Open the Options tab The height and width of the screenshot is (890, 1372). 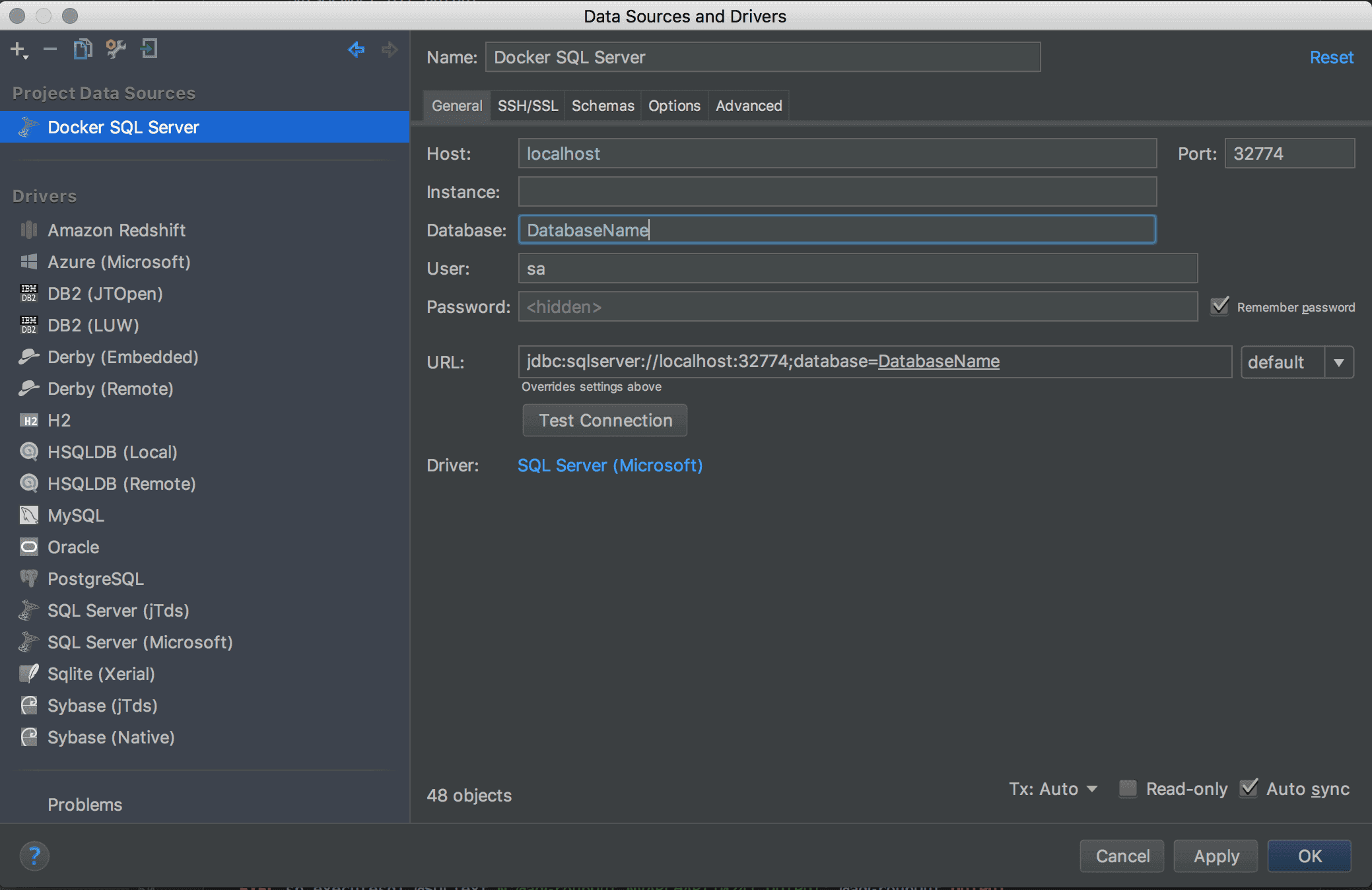pos(674,106)
